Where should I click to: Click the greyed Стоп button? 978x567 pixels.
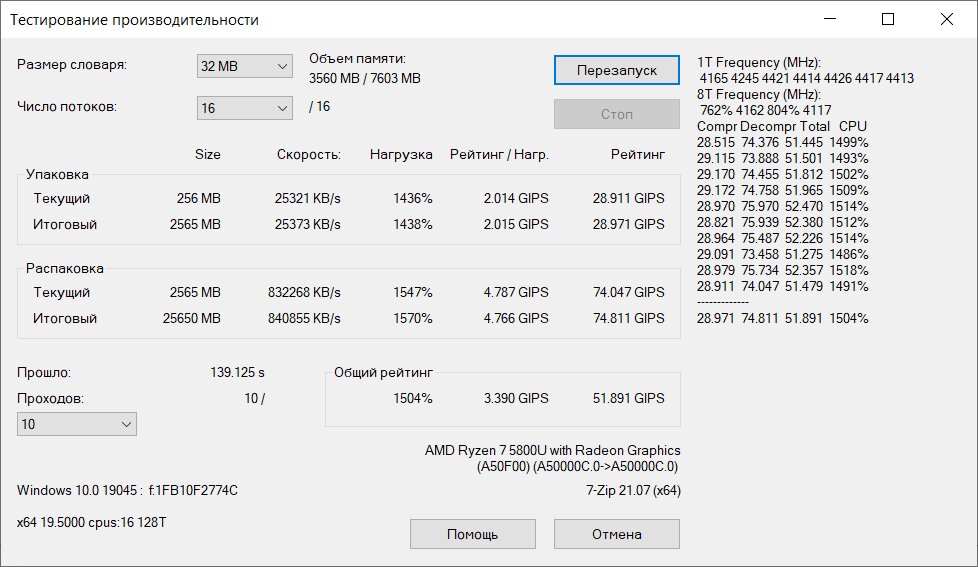click(616, 114)
